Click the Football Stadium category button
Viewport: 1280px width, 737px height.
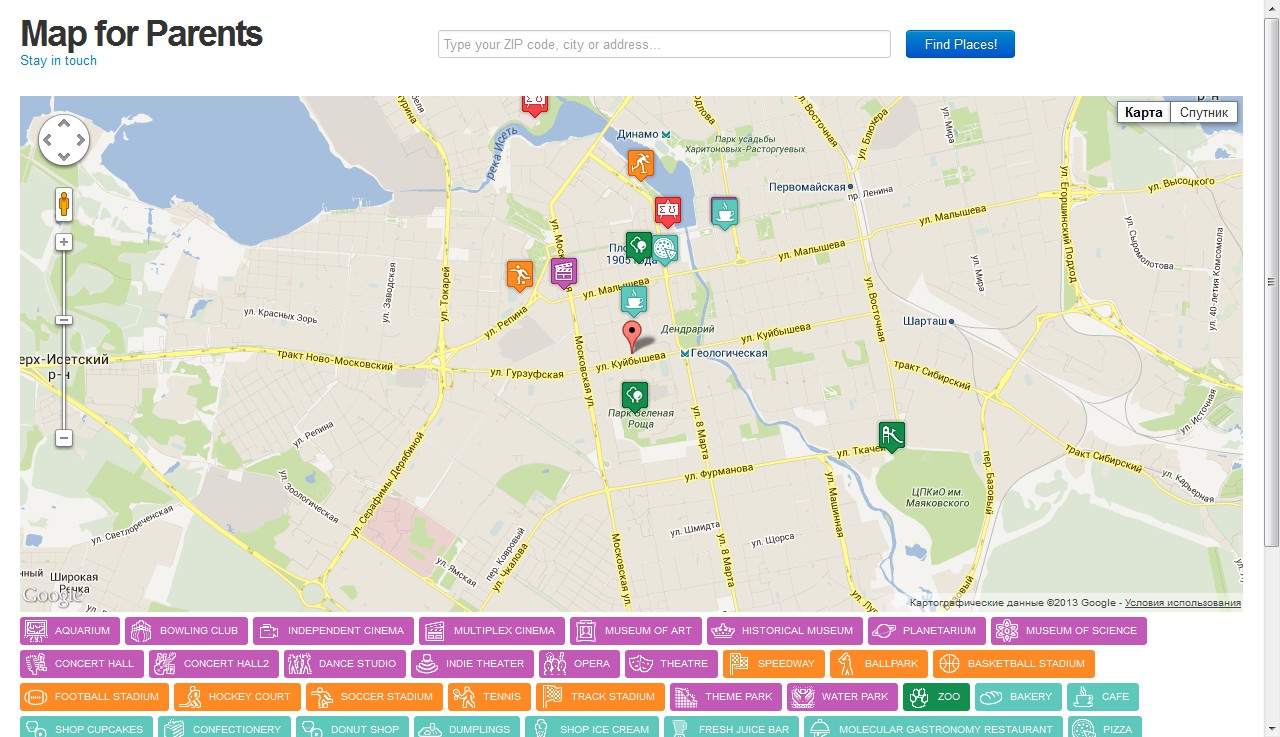pos(94,697)
